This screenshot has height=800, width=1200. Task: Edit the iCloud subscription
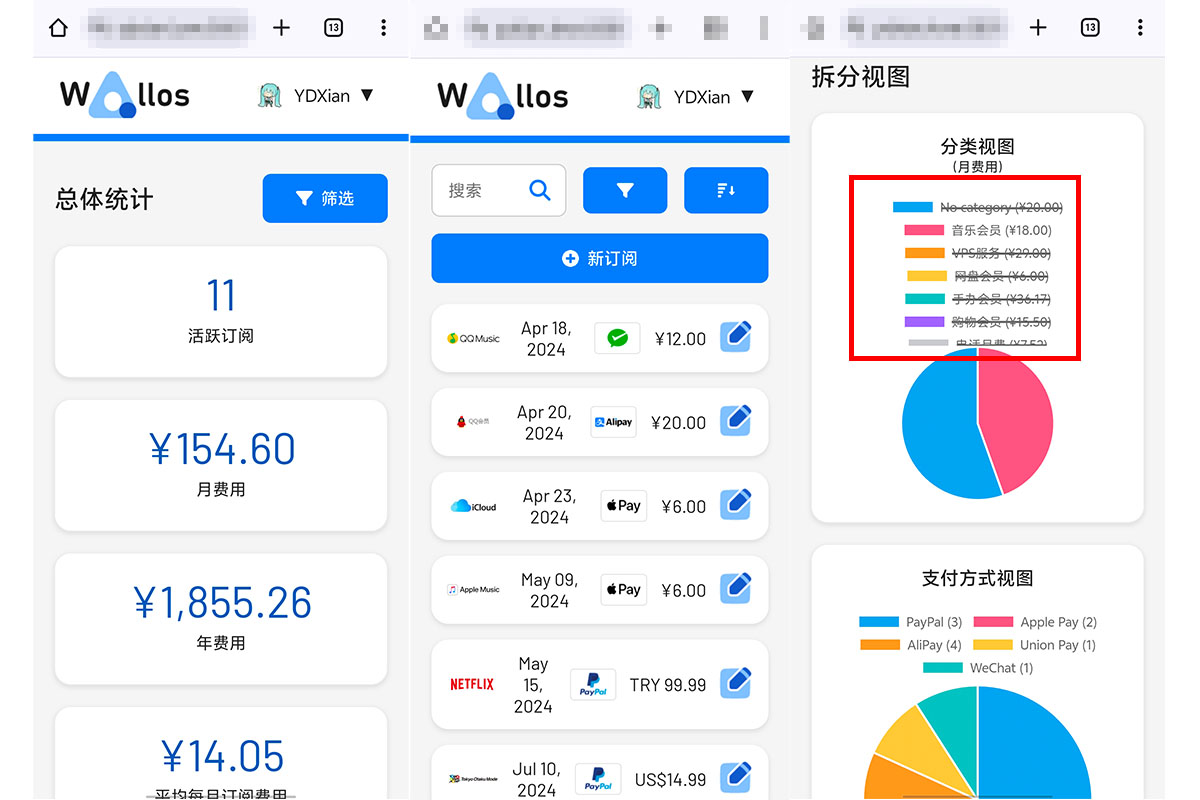pos(736,506)
